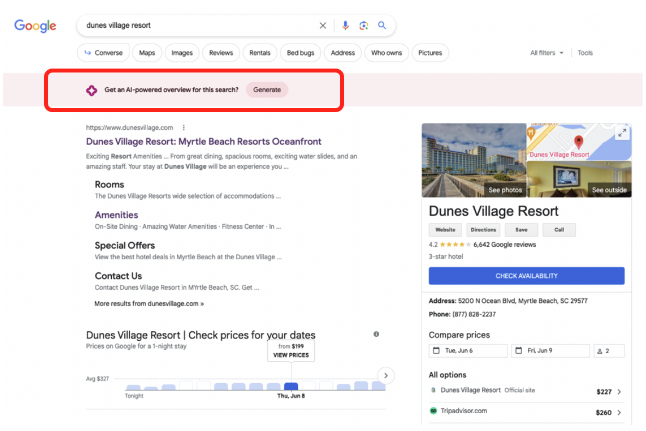
Task: Click the Generate AI overview button
Action: tap(267, 90)
